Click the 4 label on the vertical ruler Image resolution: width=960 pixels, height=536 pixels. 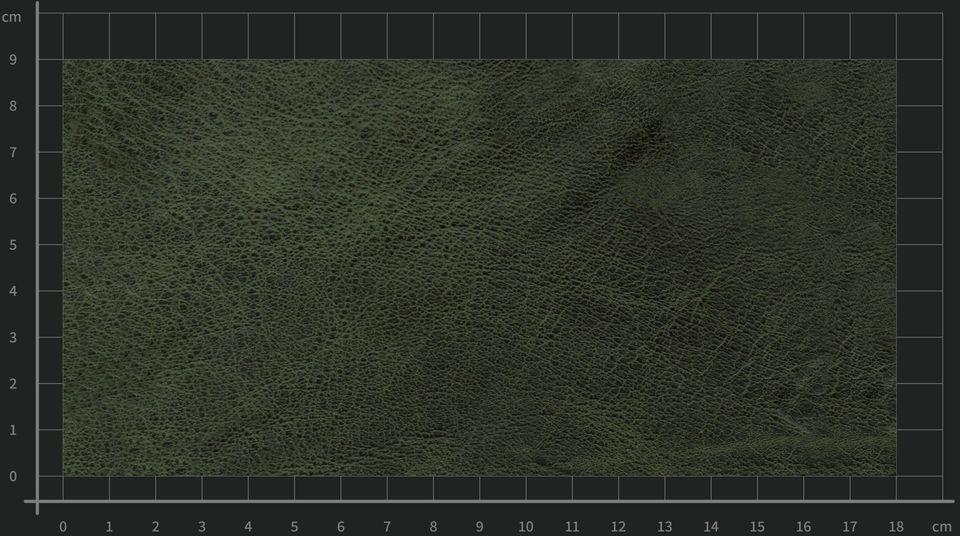(x=13, y=291)
